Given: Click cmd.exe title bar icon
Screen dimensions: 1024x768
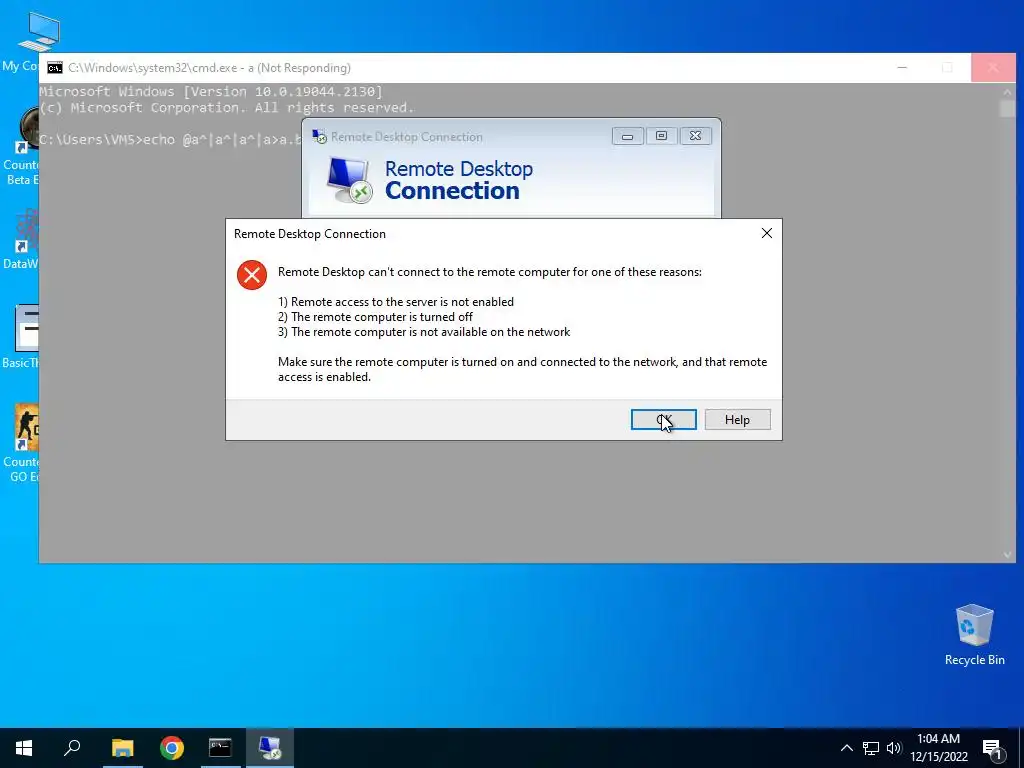Looking at the screenshot, I should tap(55, 68).
